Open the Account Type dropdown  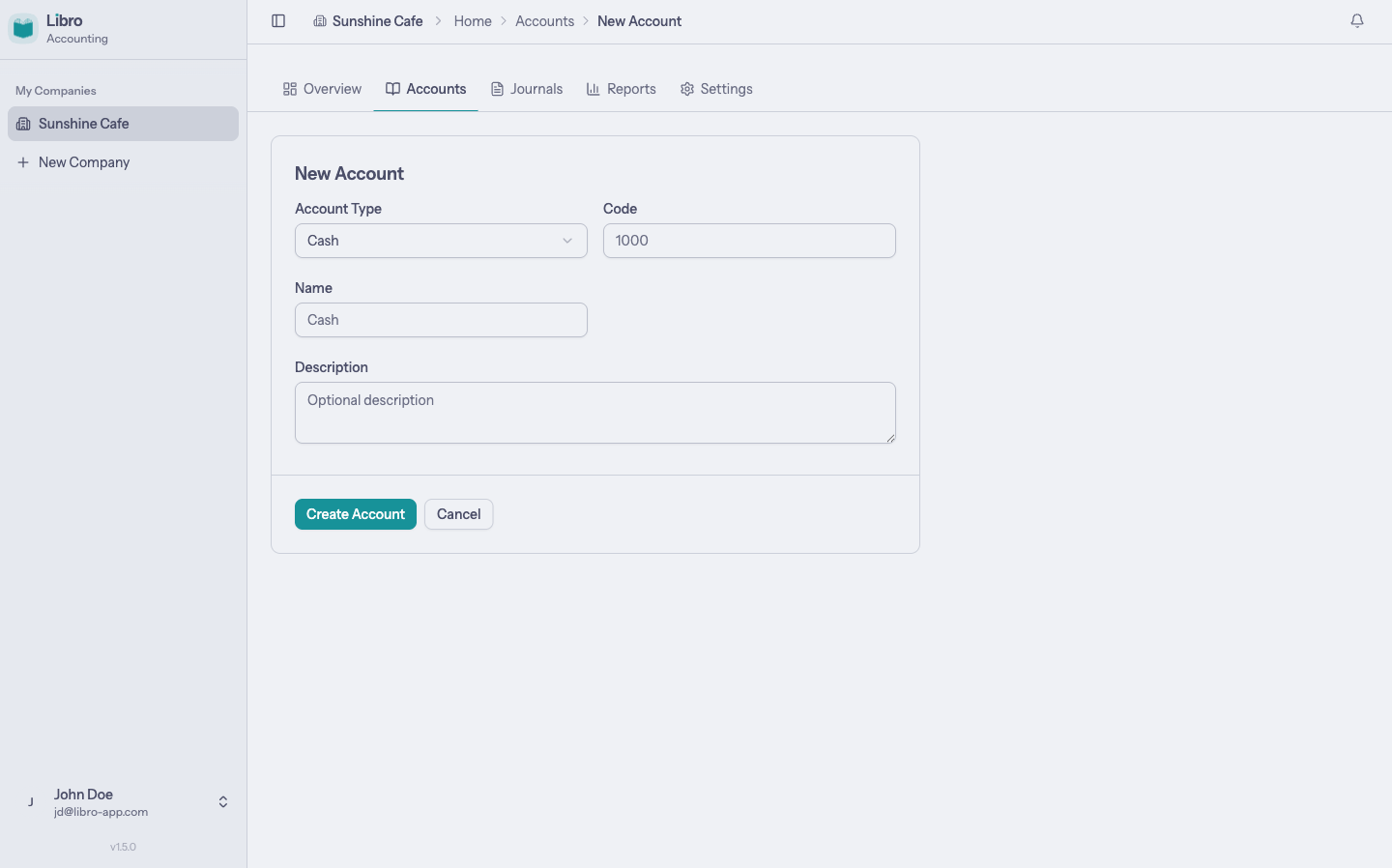pos(441,240)
